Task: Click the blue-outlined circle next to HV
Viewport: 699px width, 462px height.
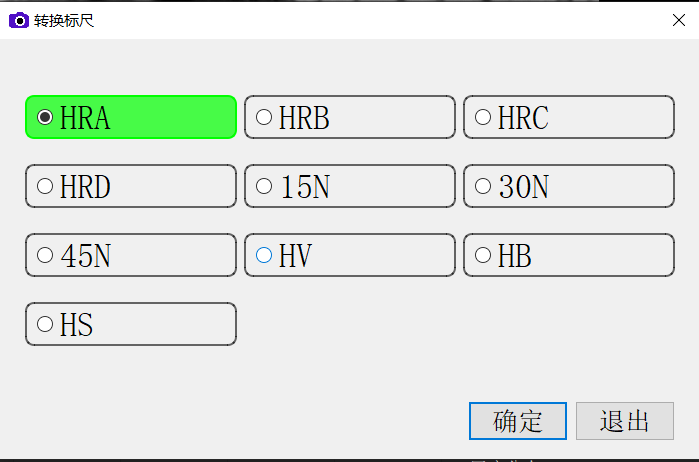Action: [x=264, y=255]
